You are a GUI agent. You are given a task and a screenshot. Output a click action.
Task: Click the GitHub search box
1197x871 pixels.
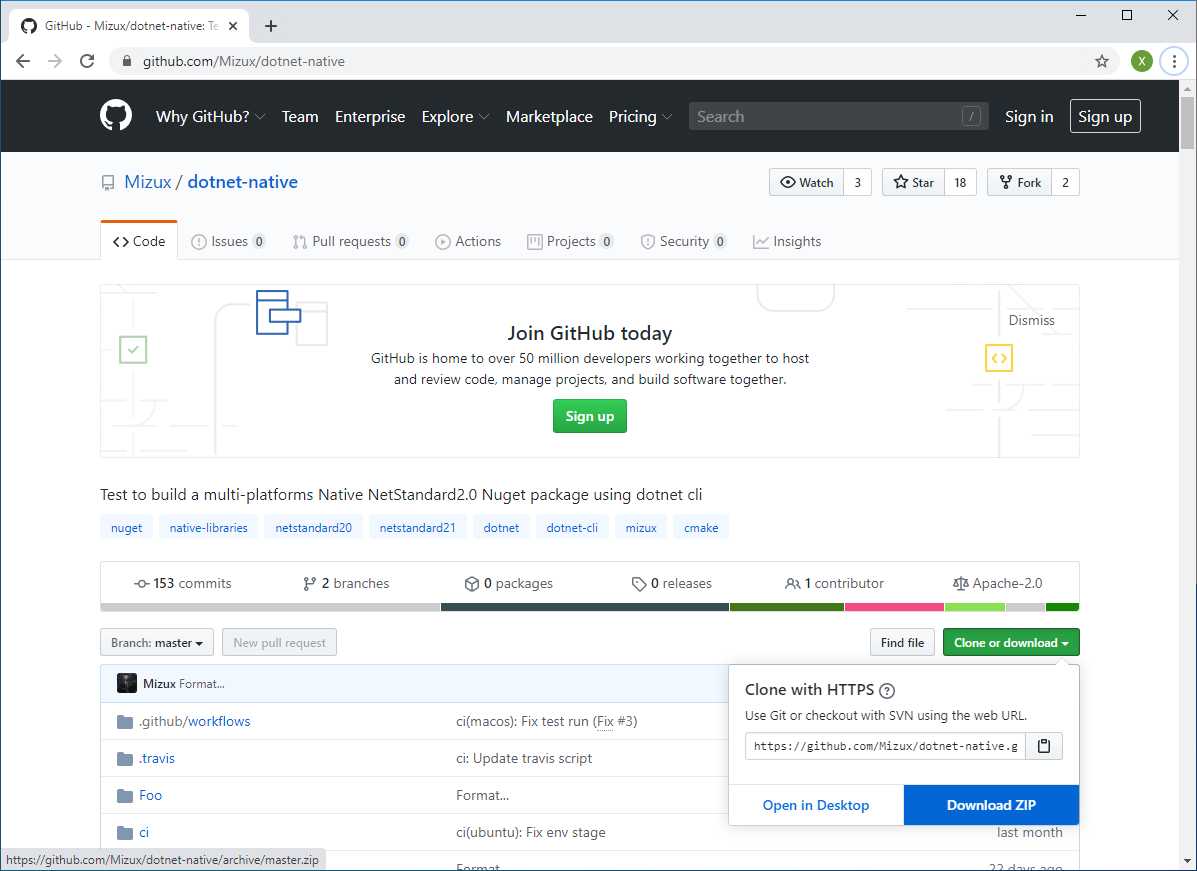pyautogui.click(x=838, y=116)
